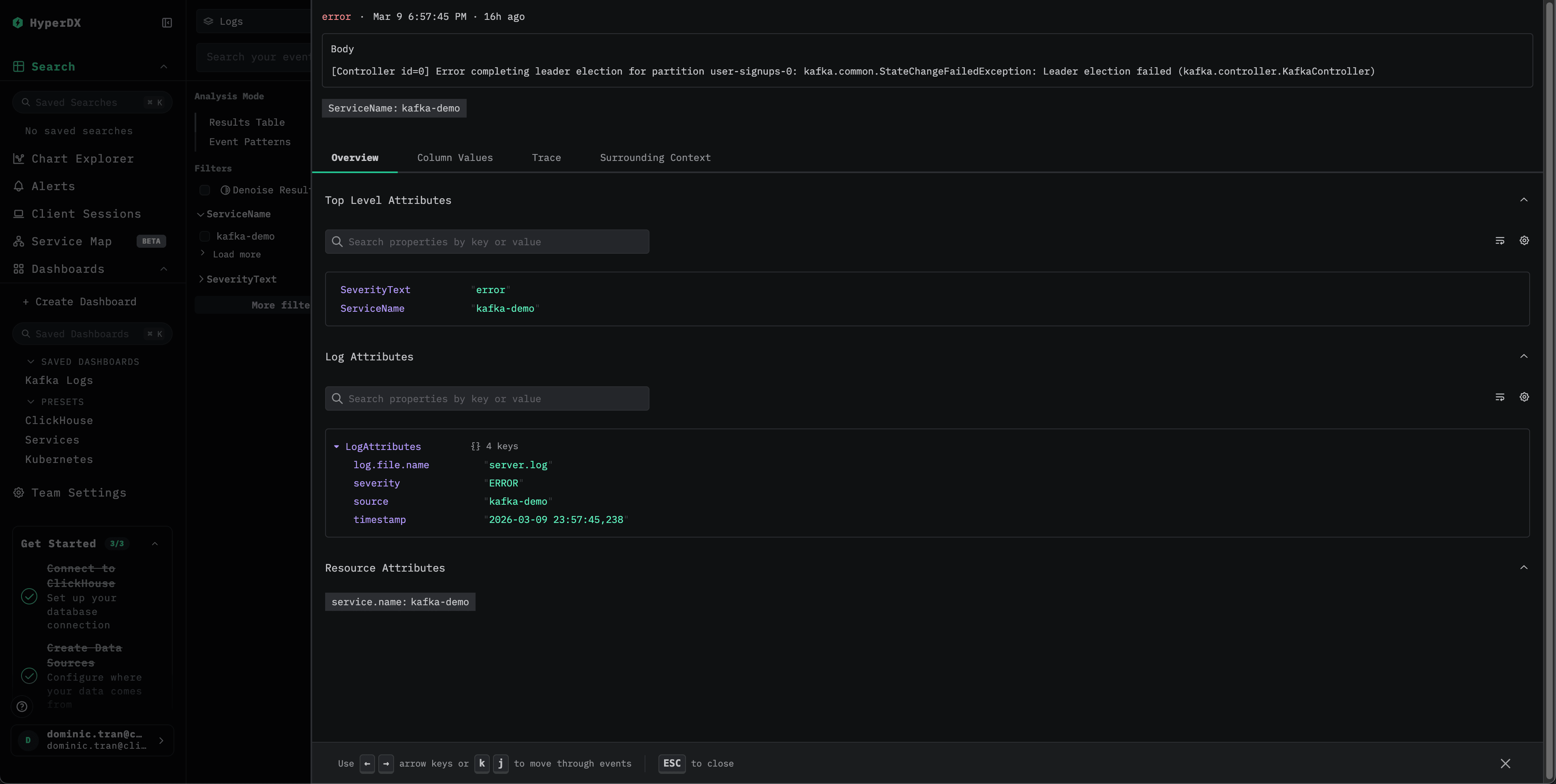
Task: Open settings gear for Top Level Attributes
Action: [1525, 240]
